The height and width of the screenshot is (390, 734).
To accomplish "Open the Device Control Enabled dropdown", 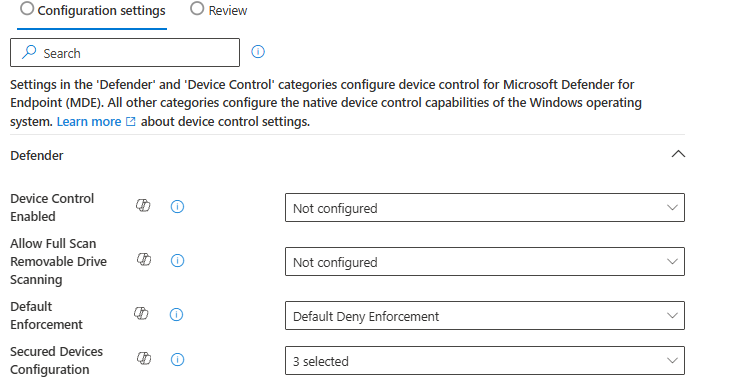I will pyautogui.click(x=485, y=207).
